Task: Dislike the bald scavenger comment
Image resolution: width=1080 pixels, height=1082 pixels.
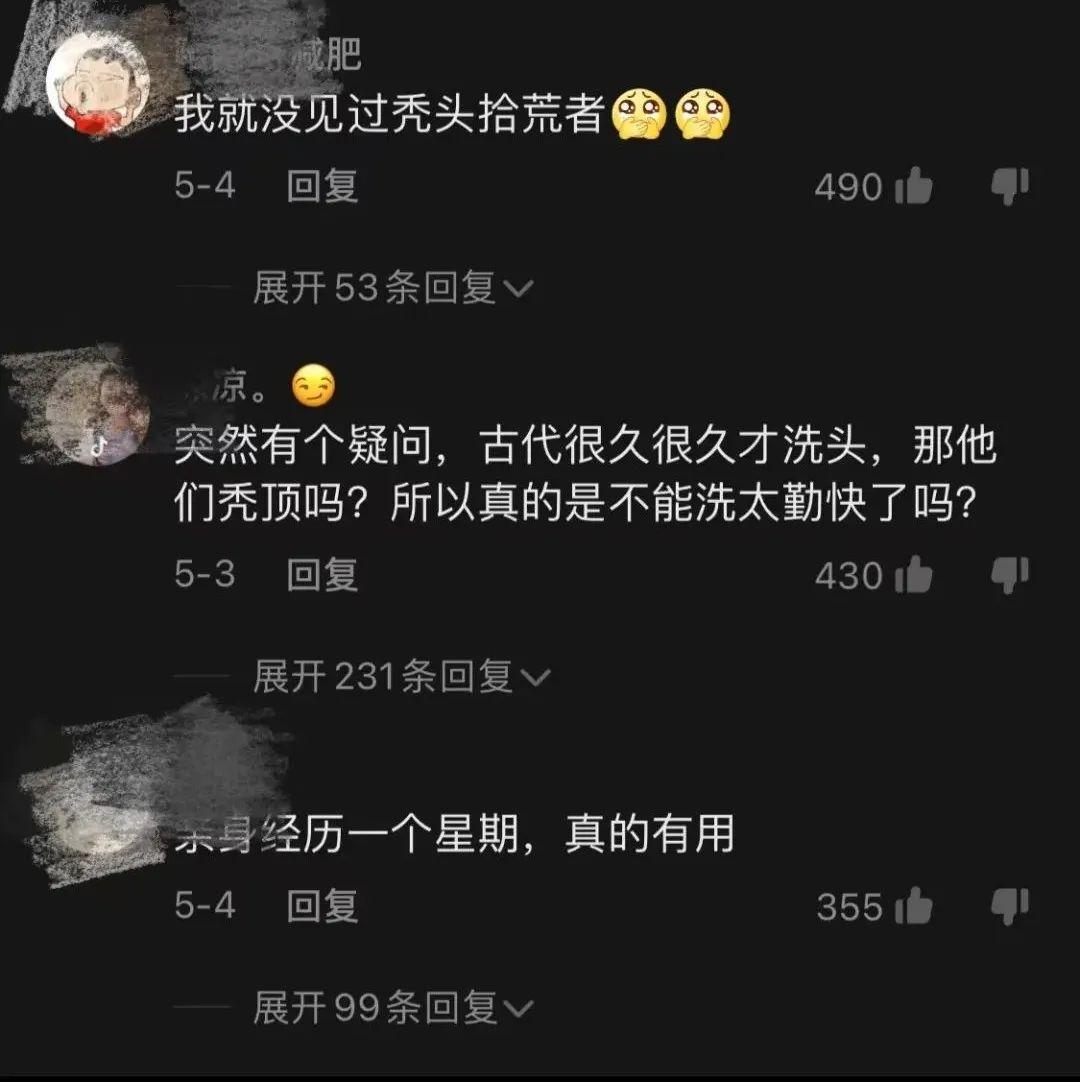Action: (x=1010, y=186)
